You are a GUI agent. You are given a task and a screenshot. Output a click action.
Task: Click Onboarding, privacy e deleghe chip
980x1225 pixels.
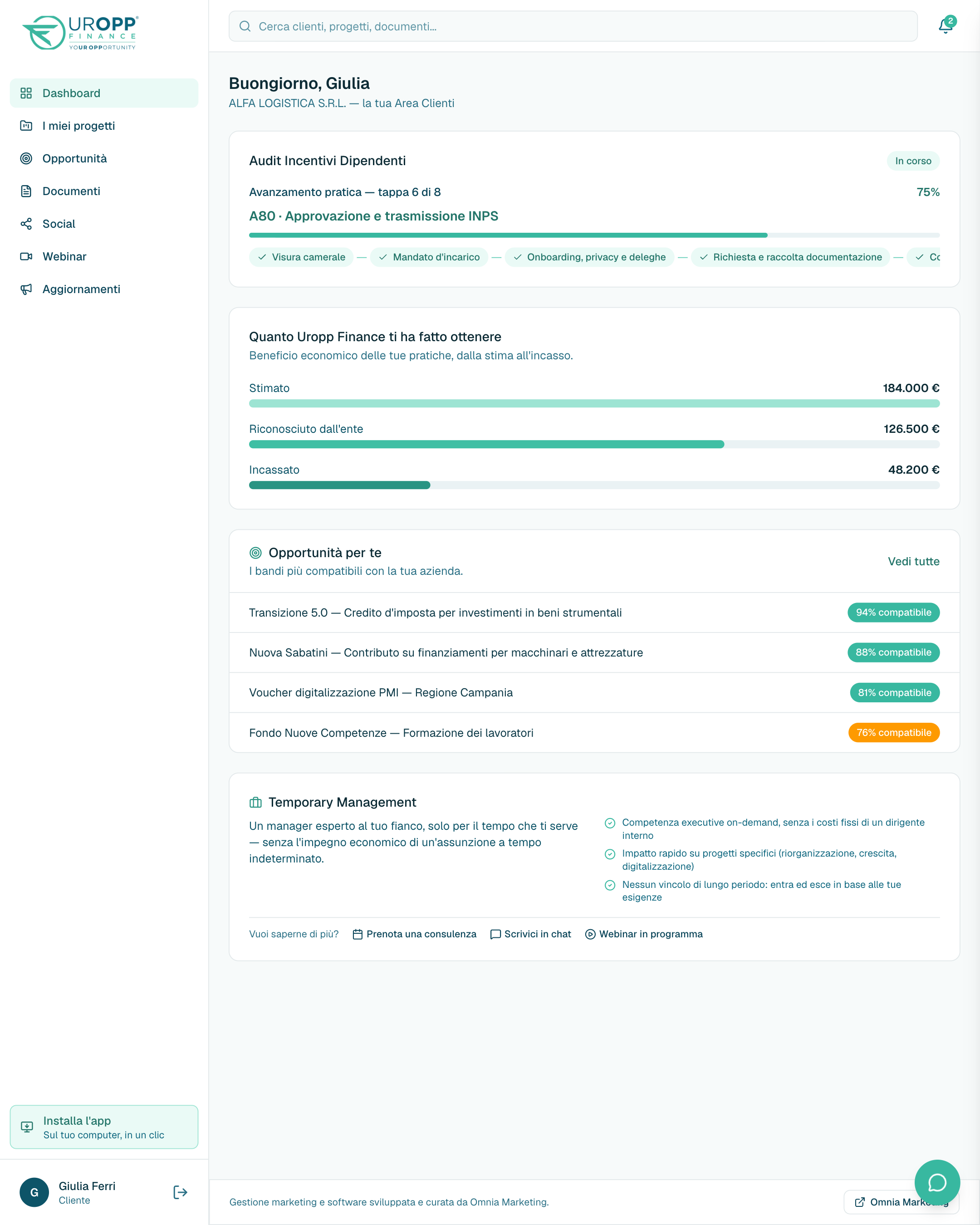589,257
